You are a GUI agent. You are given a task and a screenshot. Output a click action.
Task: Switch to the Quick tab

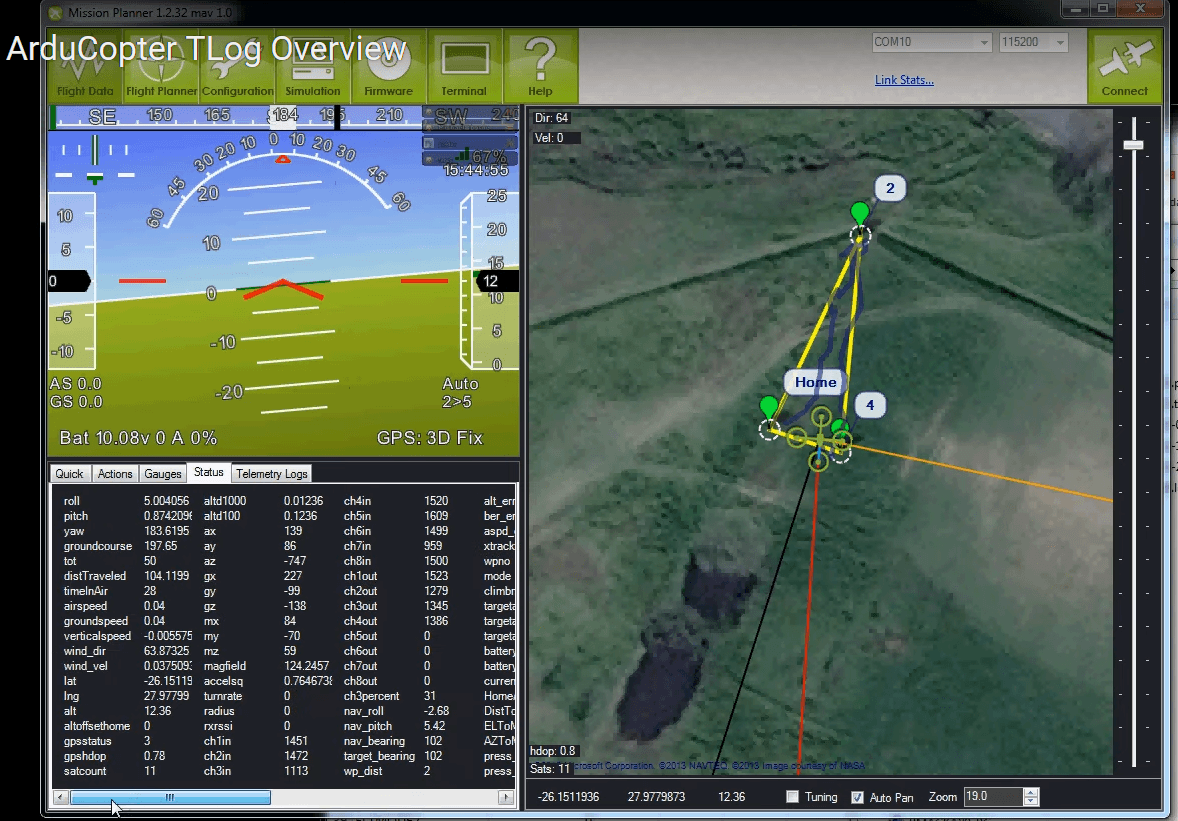coord(70,473)
